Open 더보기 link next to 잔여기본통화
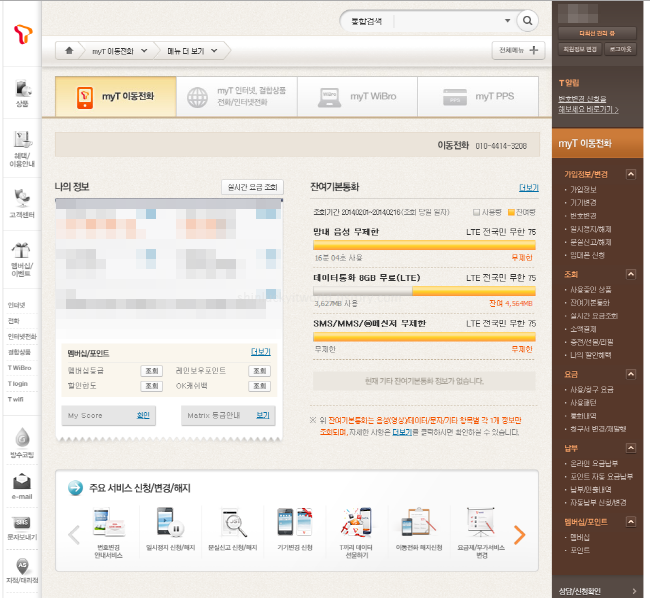 tap(529, 188)
